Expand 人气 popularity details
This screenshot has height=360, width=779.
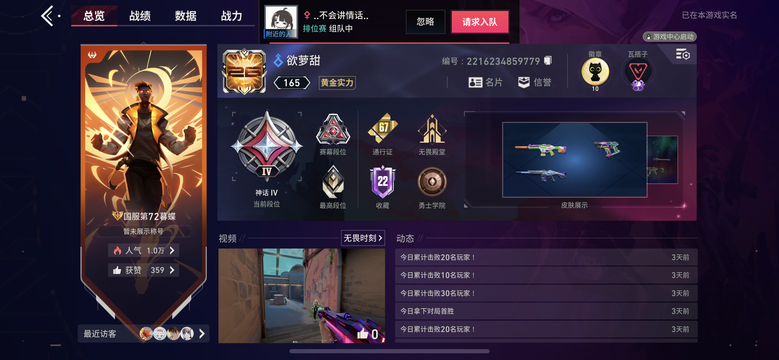(144, 250)
